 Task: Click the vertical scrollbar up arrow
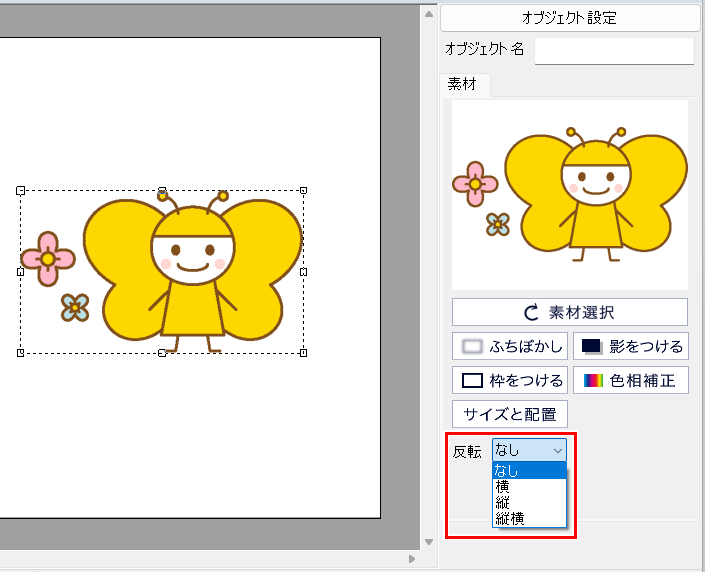click(x=429, y=14)
